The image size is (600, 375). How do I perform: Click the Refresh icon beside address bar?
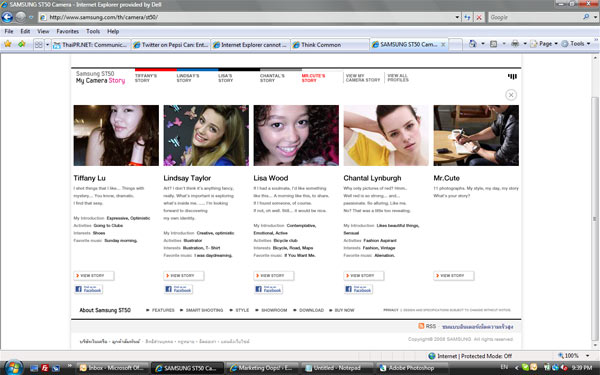(x=467, y=17)
